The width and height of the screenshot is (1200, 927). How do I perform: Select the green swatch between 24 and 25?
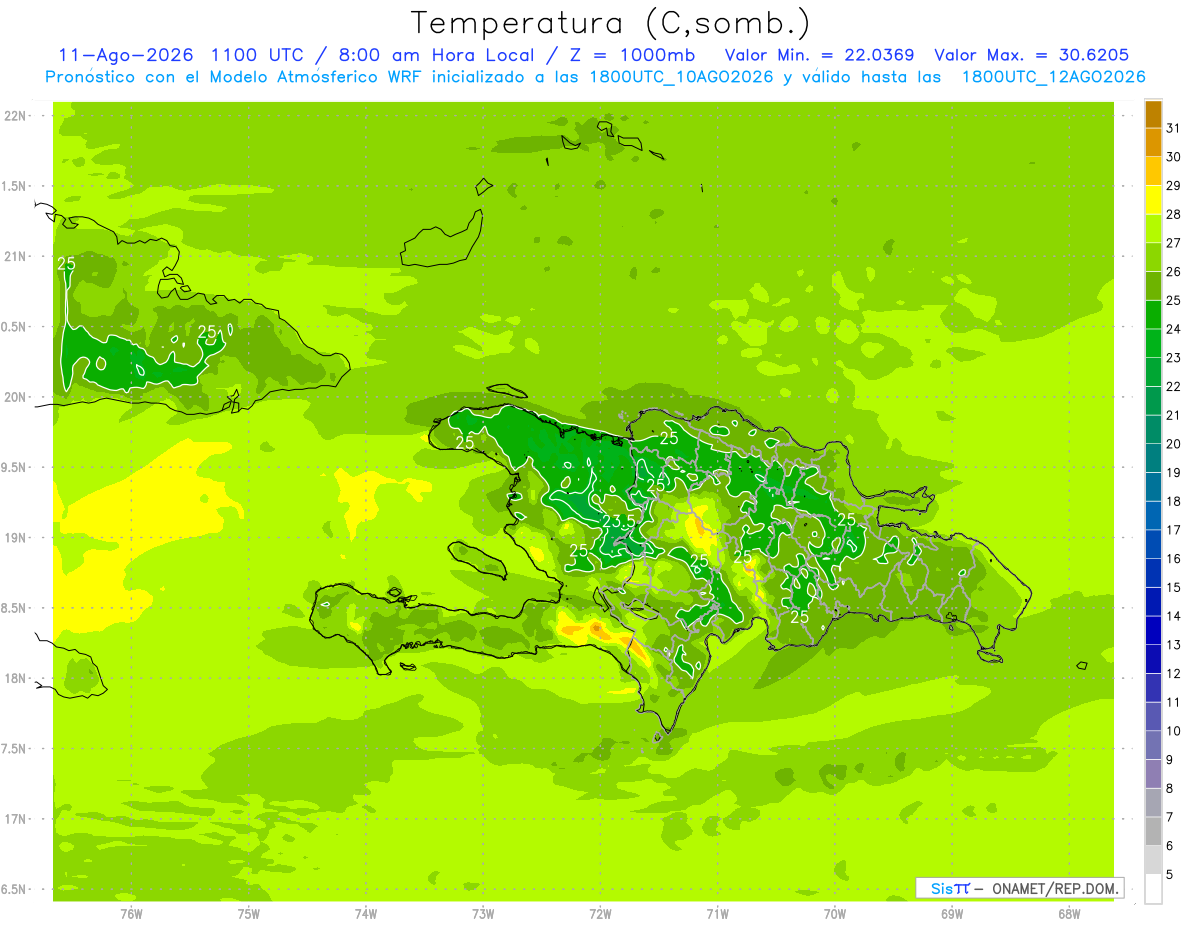[x=1153, y=315]
